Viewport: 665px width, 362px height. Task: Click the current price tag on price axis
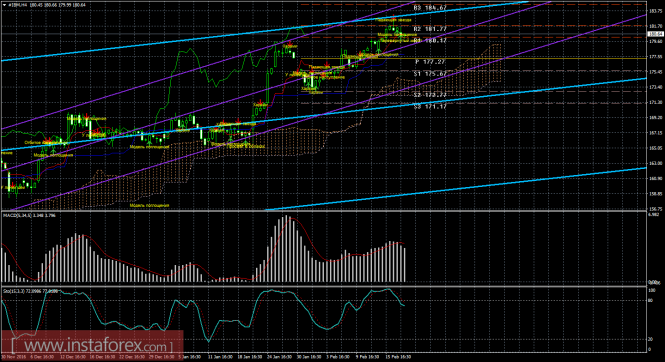(656, 34)
